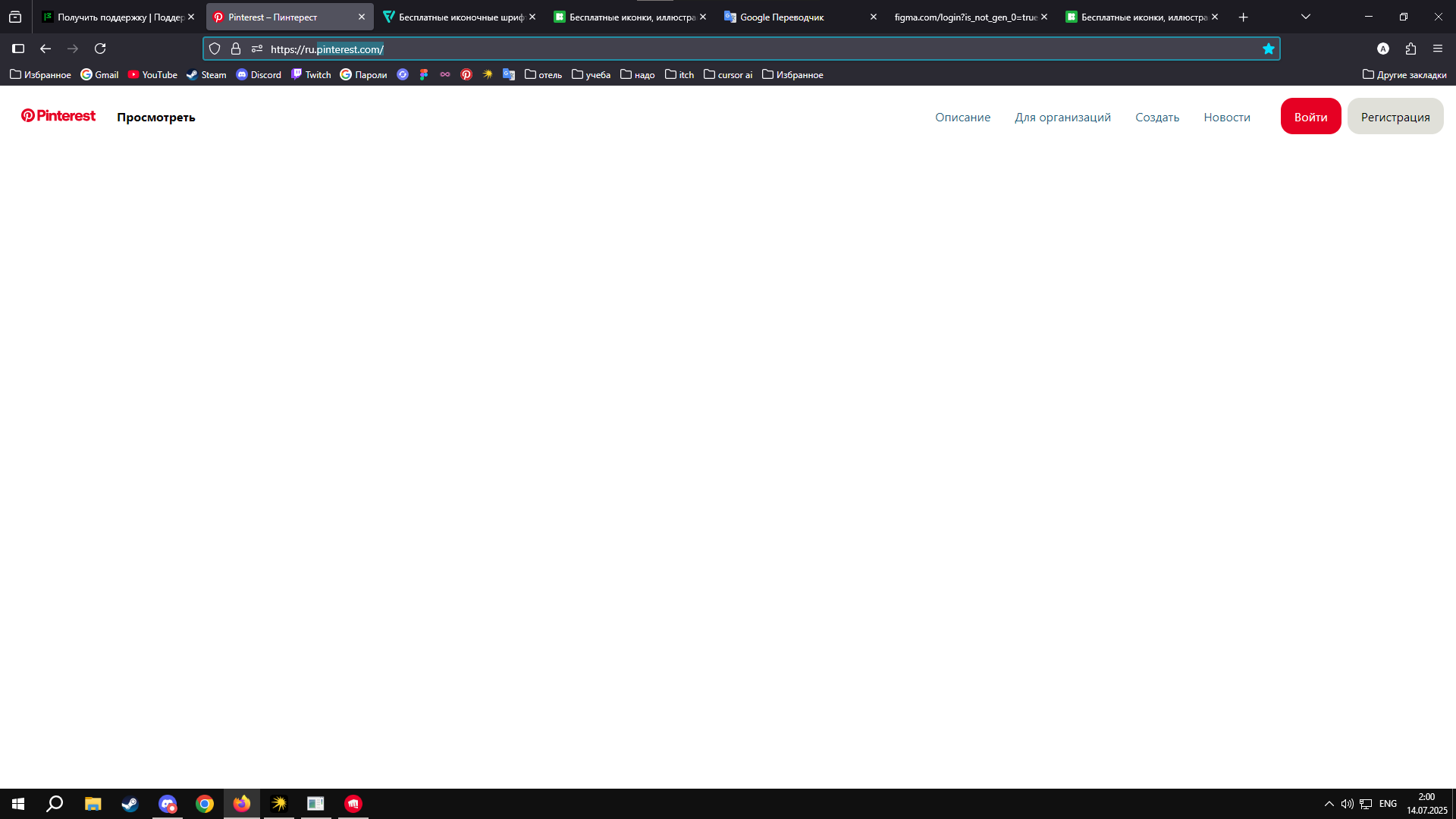The height and width of the screenshot is (819, 1456).
Task: Open the recent browsing tab-view icon
Action: [x=15, y=17]
